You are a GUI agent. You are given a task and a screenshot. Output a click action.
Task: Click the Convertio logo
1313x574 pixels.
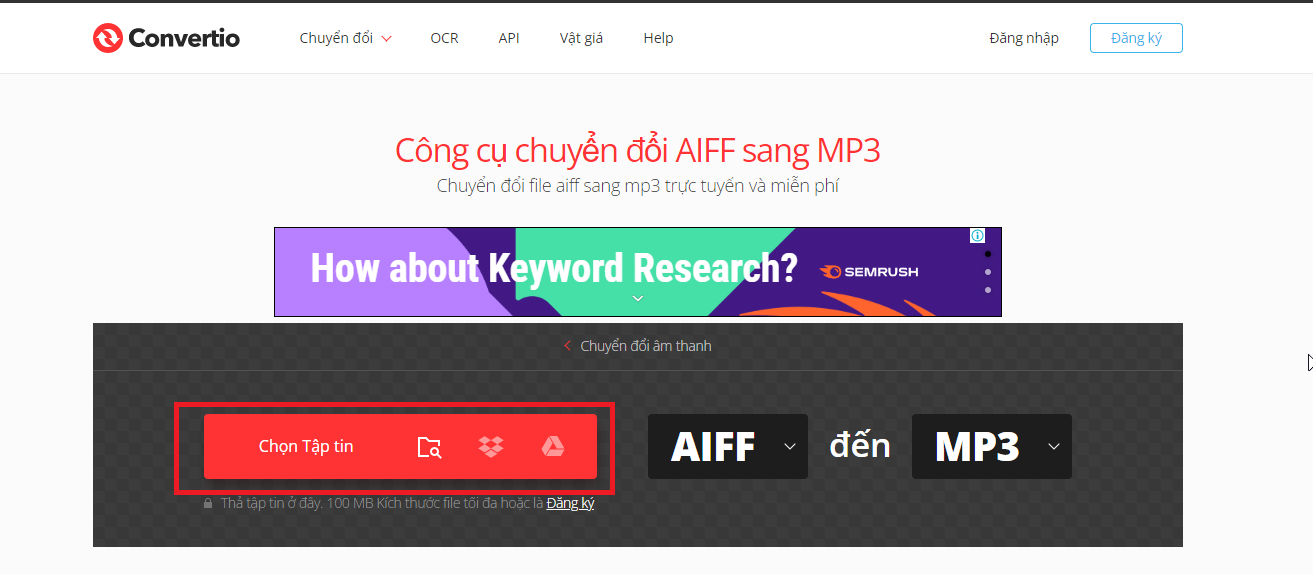[x=166, y=38]
